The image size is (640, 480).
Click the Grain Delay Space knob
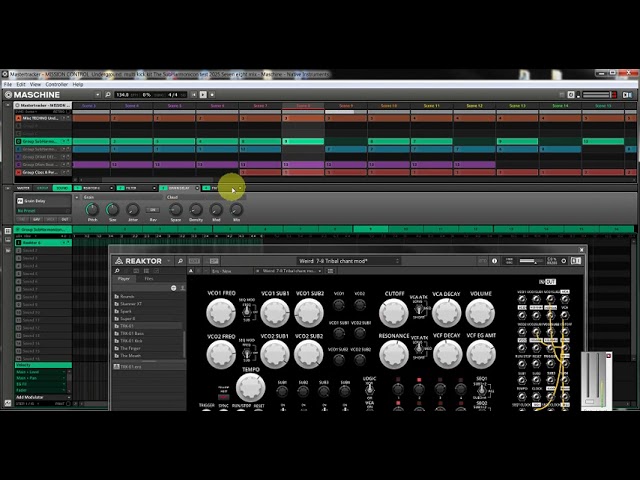pos(176,210)
